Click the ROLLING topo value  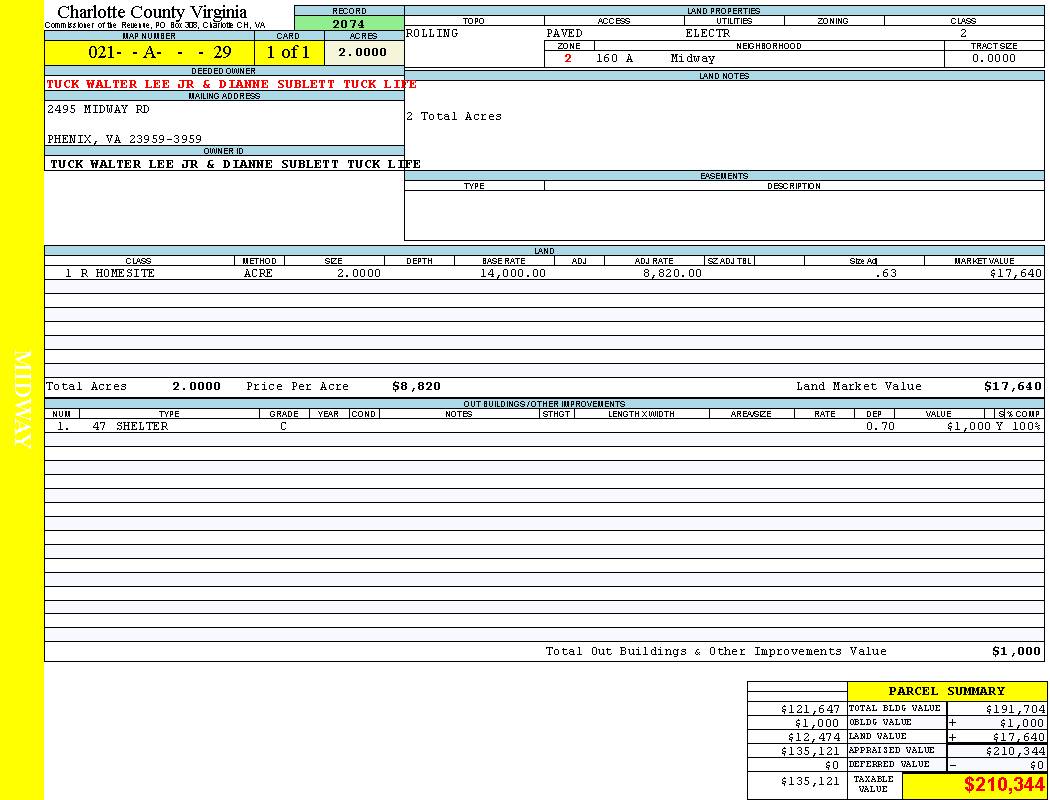coord(432,34)
